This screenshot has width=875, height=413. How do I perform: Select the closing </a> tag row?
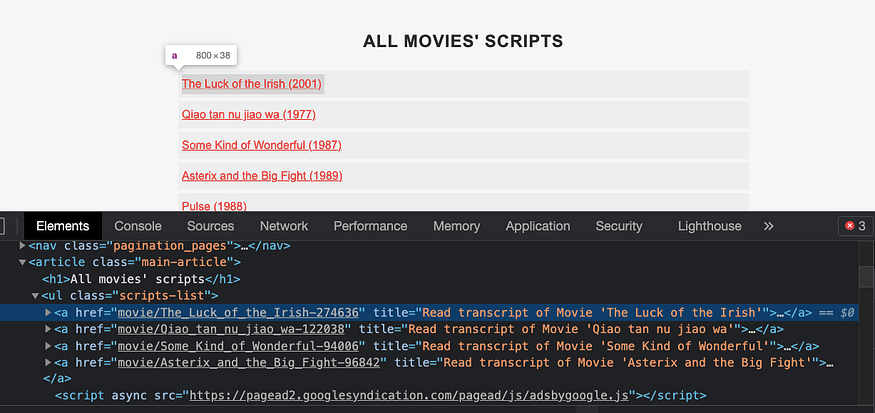[57, 380]
